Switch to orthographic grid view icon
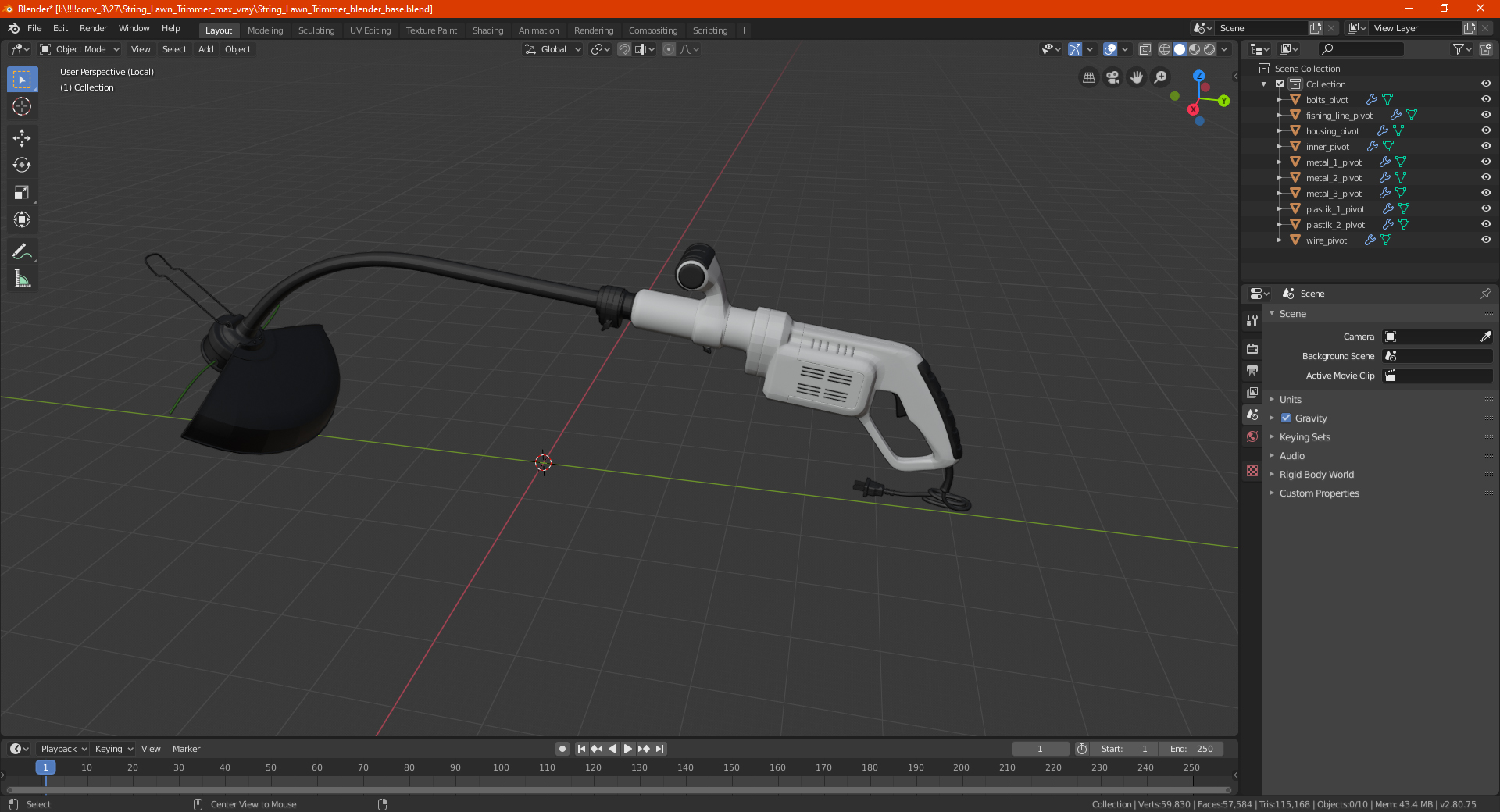 click(1088, 77)
